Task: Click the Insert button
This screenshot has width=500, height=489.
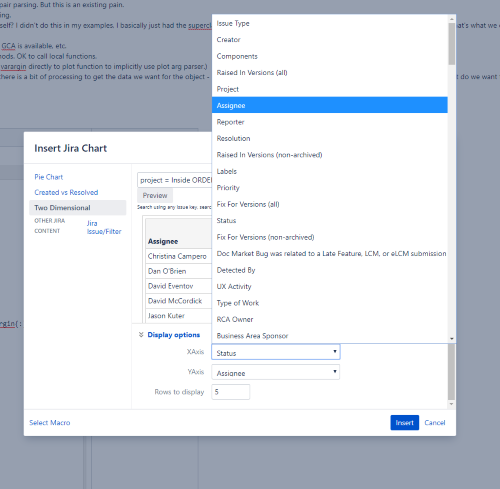Action: [x=405, y=423]
